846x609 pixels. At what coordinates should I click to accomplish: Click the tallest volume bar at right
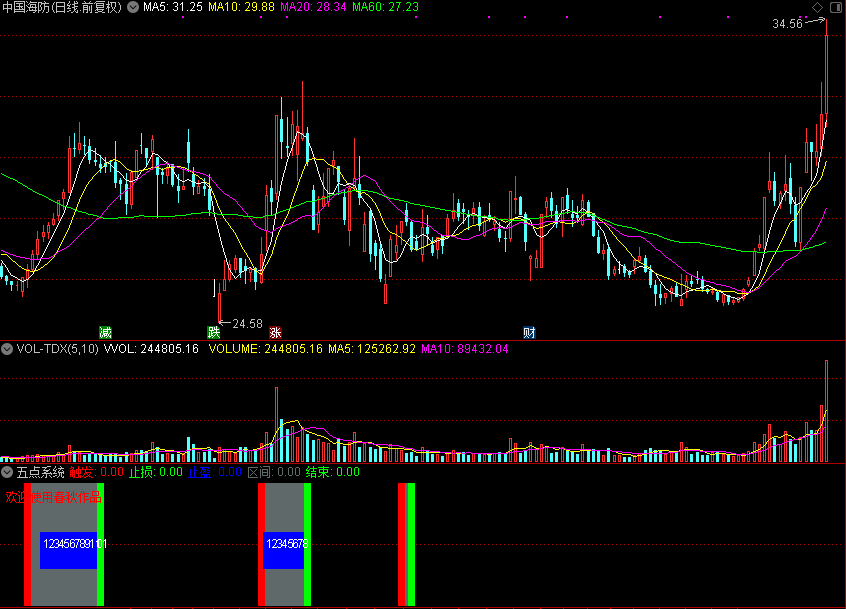(x=827, y=411)
